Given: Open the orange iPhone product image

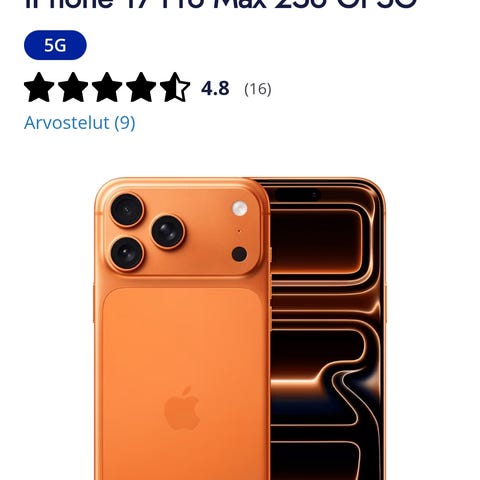Looking at the screenshot, I should (240, 328).
